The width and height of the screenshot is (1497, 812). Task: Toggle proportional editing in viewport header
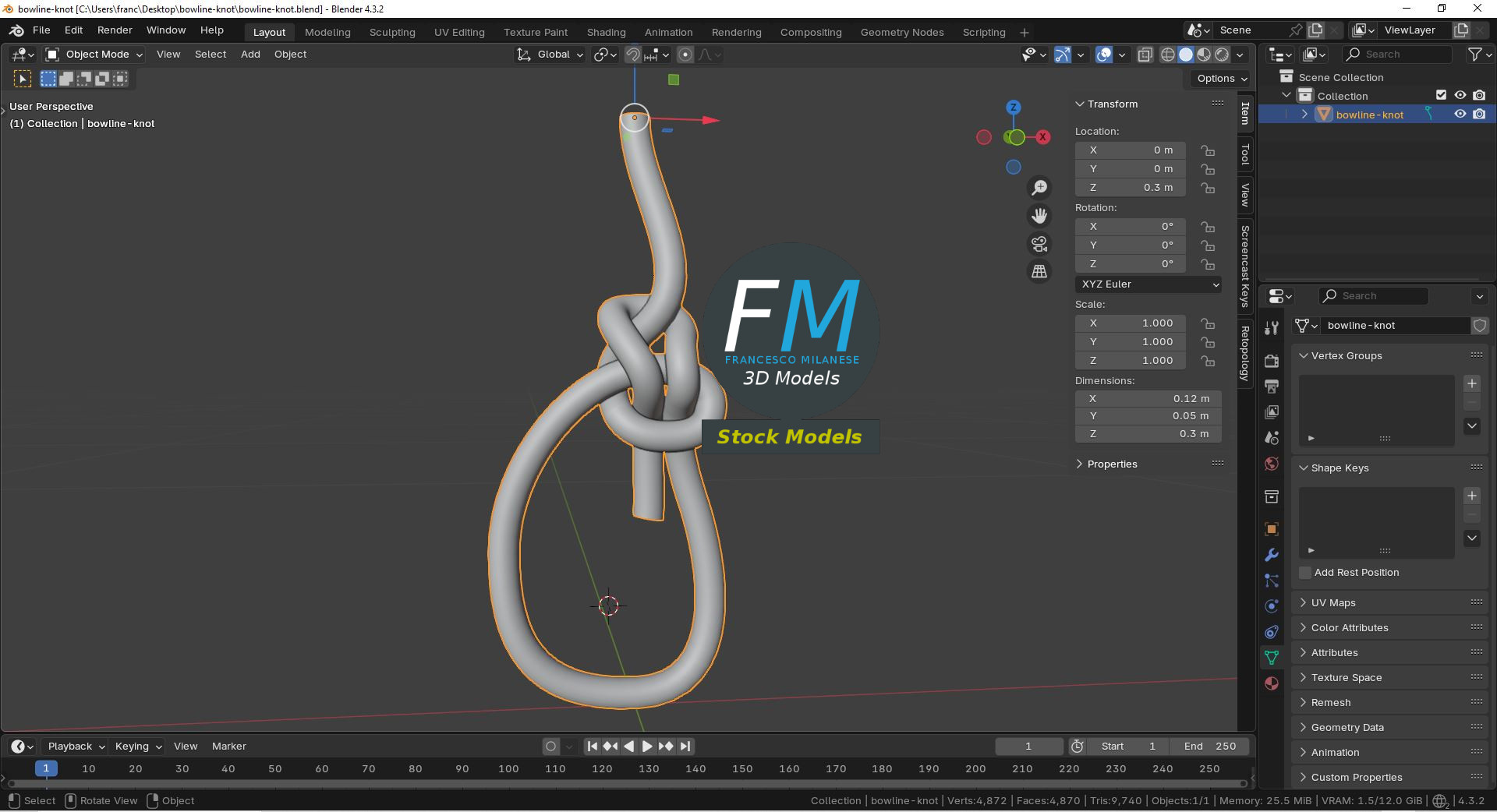[x=685, y=55]
